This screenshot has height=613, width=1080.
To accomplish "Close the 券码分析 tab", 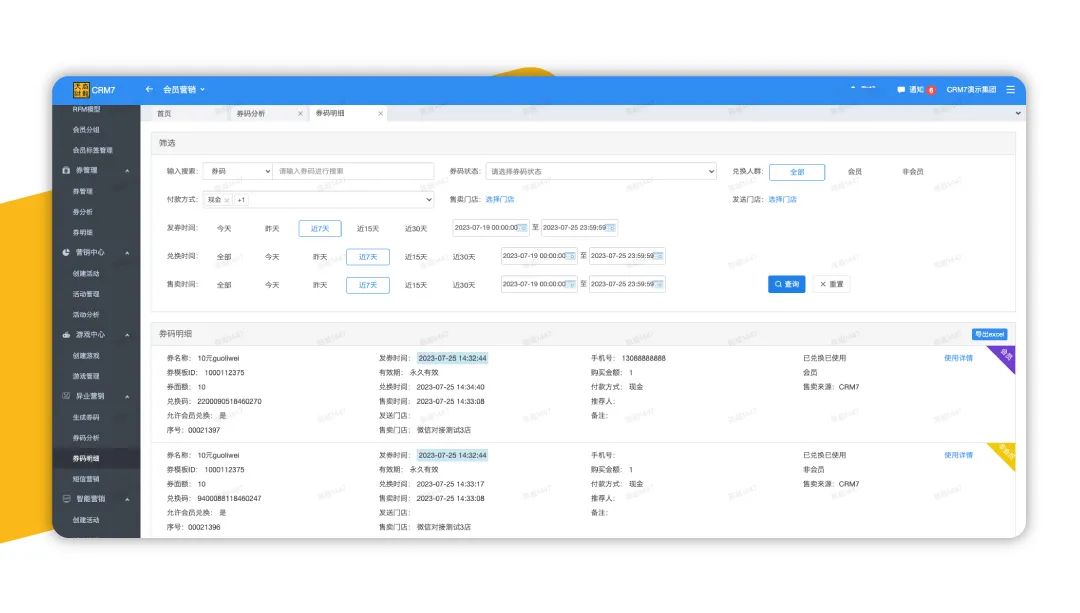I will click(x=300, y=114).
